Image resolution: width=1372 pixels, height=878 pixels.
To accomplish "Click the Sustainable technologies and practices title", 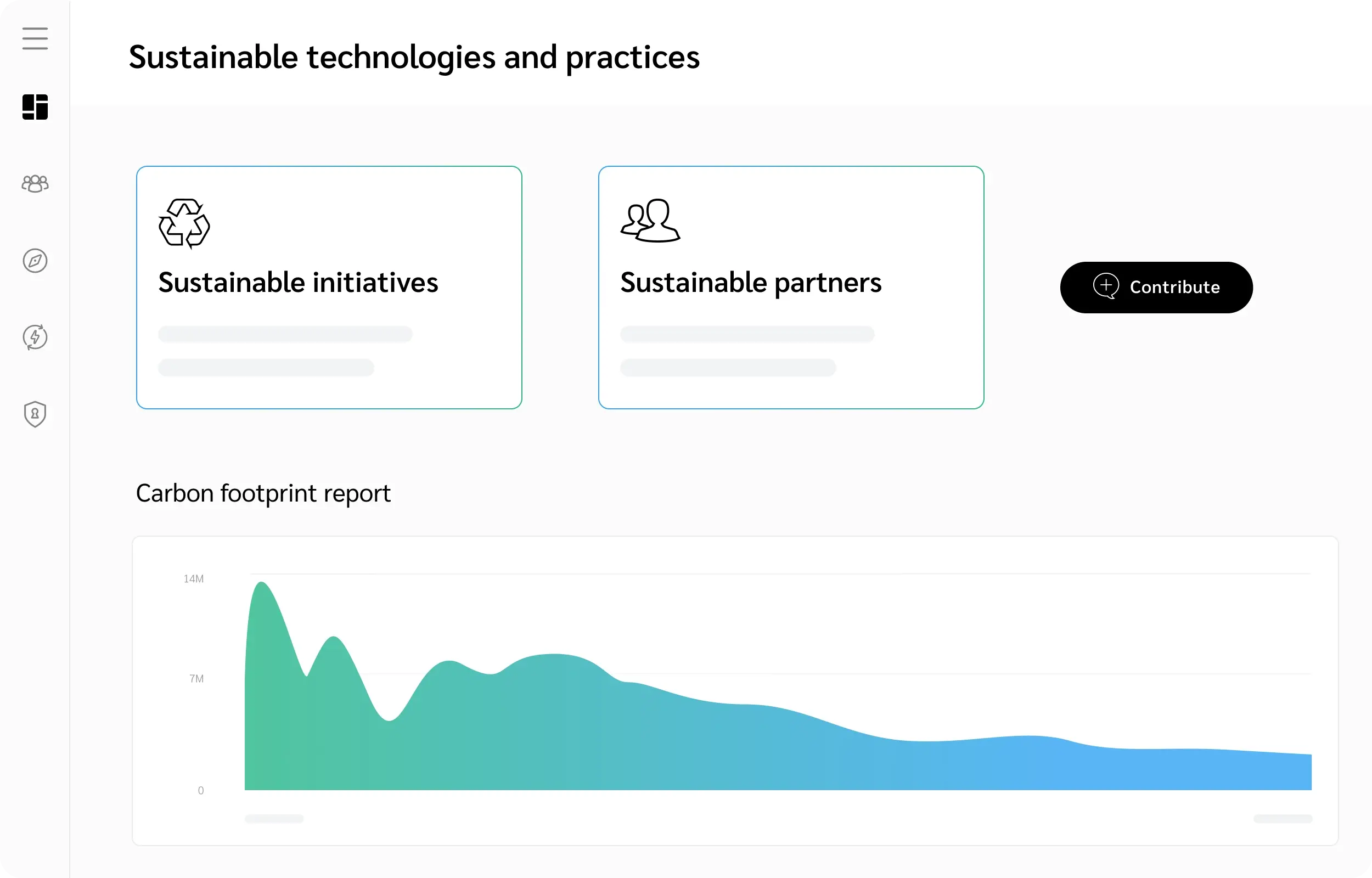I will [414, 57].
